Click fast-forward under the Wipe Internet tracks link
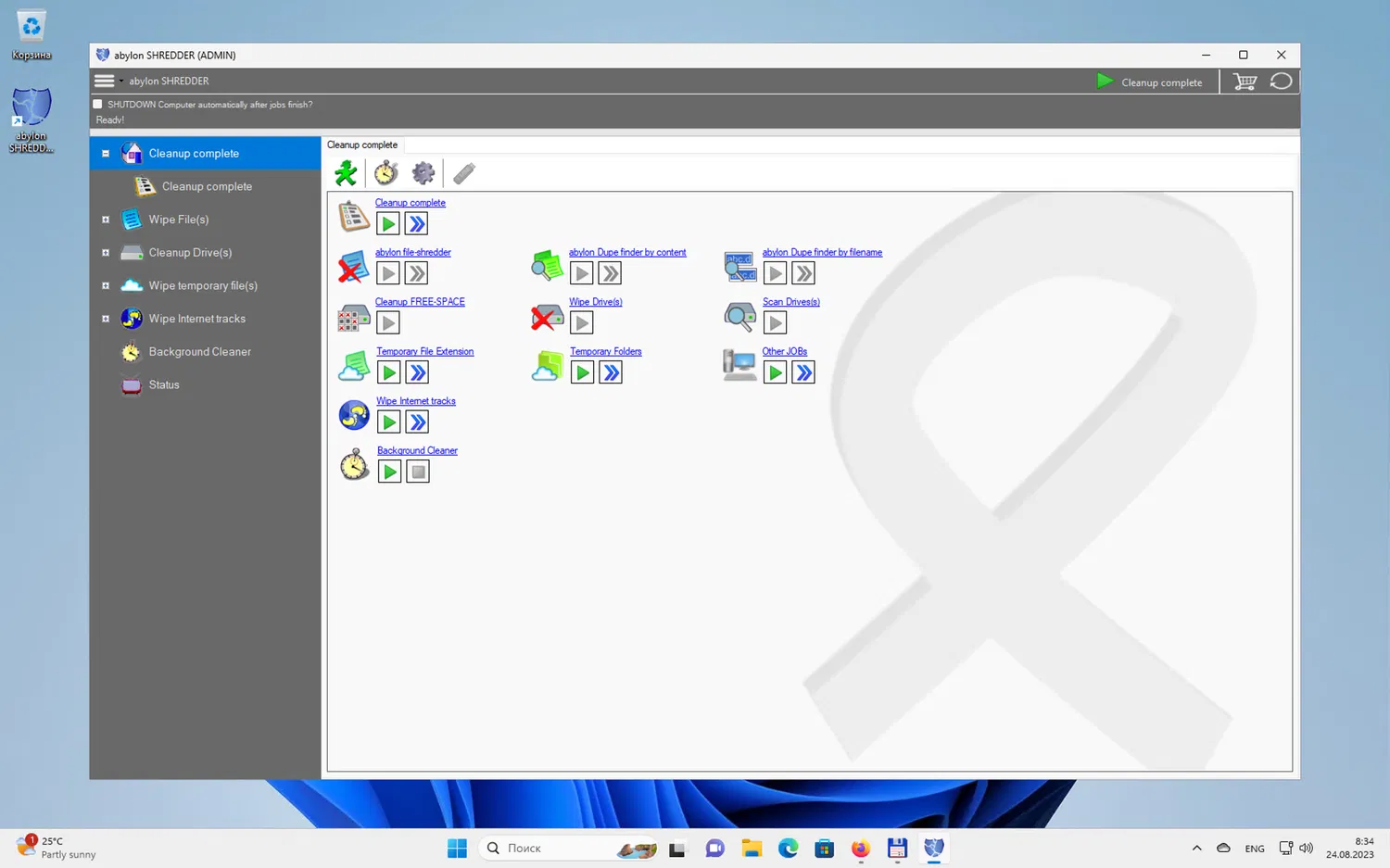 (418, 422)
